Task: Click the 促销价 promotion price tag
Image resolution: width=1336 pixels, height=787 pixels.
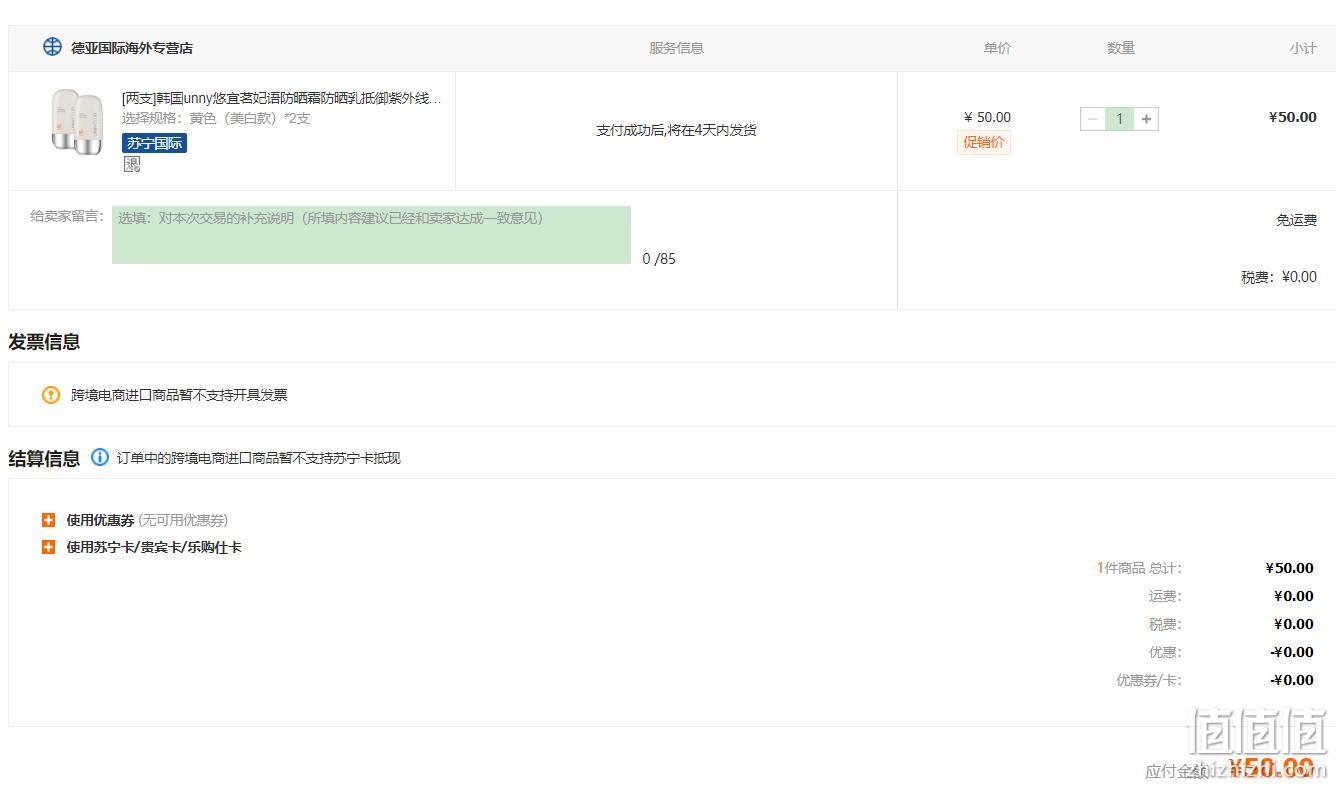Action: tap(984, 142)
